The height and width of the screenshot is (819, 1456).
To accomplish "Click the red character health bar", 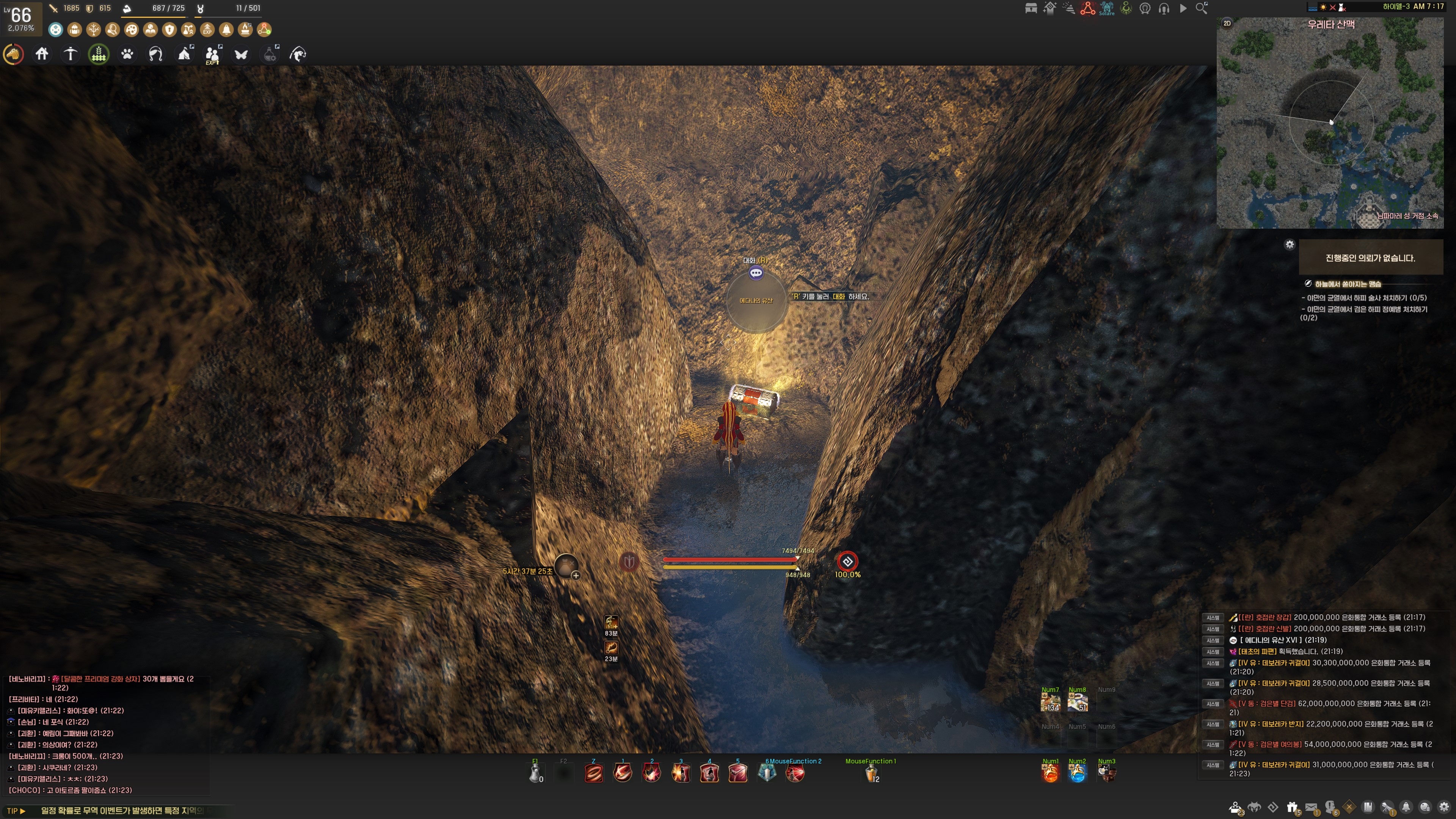I will 729,560.
